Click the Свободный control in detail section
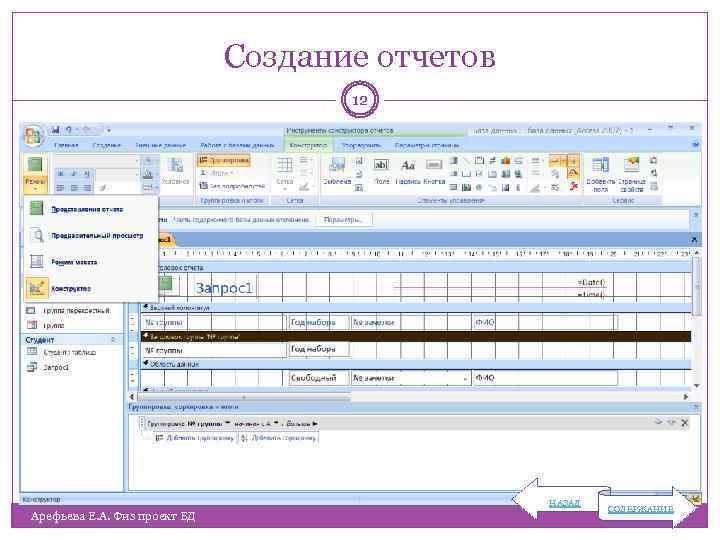Image resolution: width=720 pixels, height=540 pixels. click(319, 378)
